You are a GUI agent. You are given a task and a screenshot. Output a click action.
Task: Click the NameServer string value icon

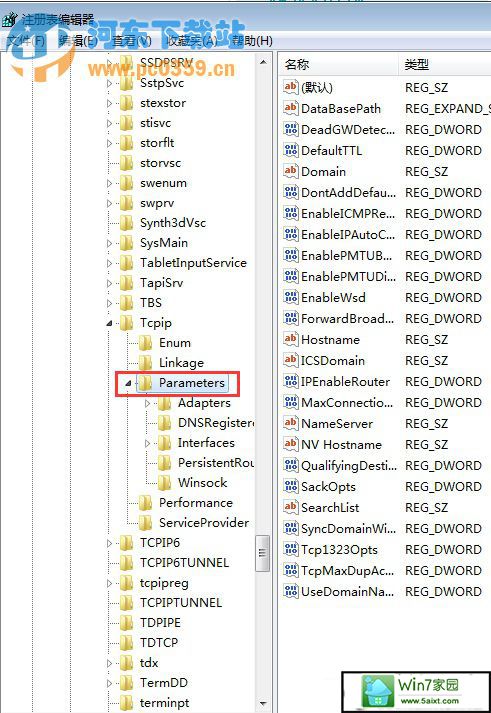tap(291, 423)
